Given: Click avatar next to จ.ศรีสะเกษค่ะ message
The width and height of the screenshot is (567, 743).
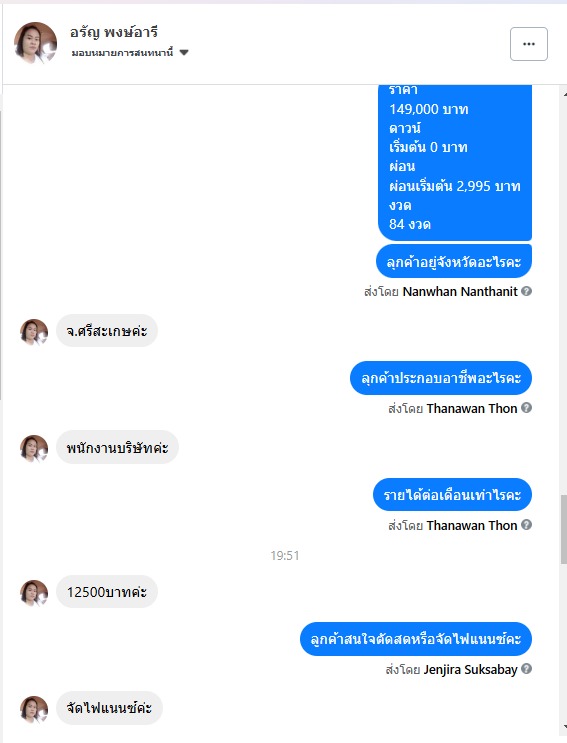Looking at the screenshot, I should click(34, 332).
